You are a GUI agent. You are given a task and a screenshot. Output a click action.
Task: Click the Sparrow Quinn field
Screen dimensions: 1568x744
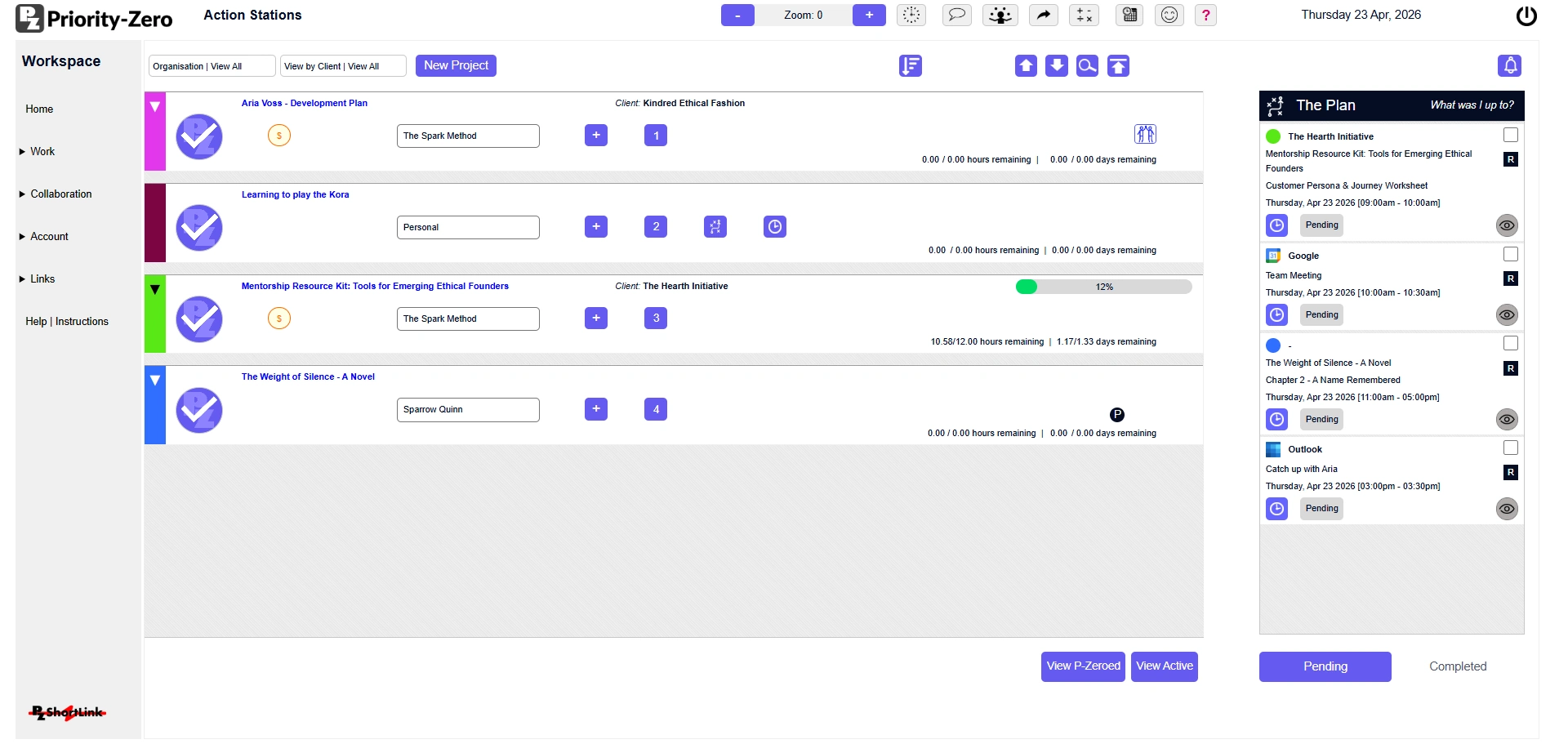(x=468, y=410)
